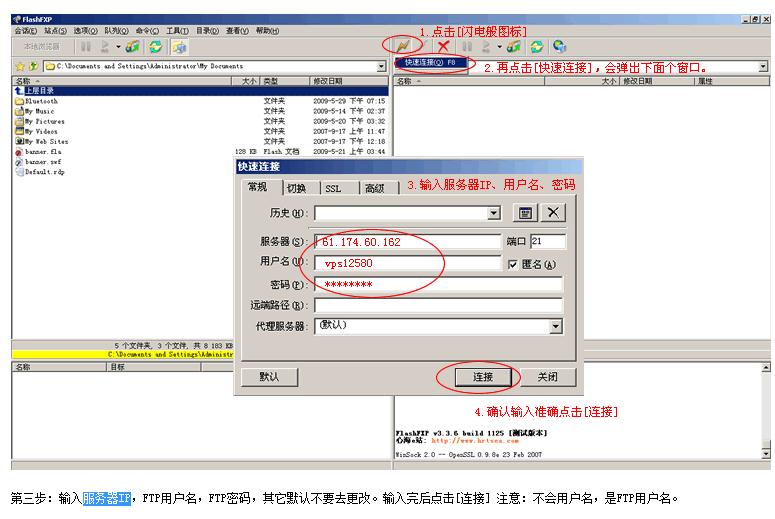Choose the 快速连接(Q) F8 menu entry
The width and height of the screenshot is (775, 519).
pyautogui.click(x=430, y=63)
